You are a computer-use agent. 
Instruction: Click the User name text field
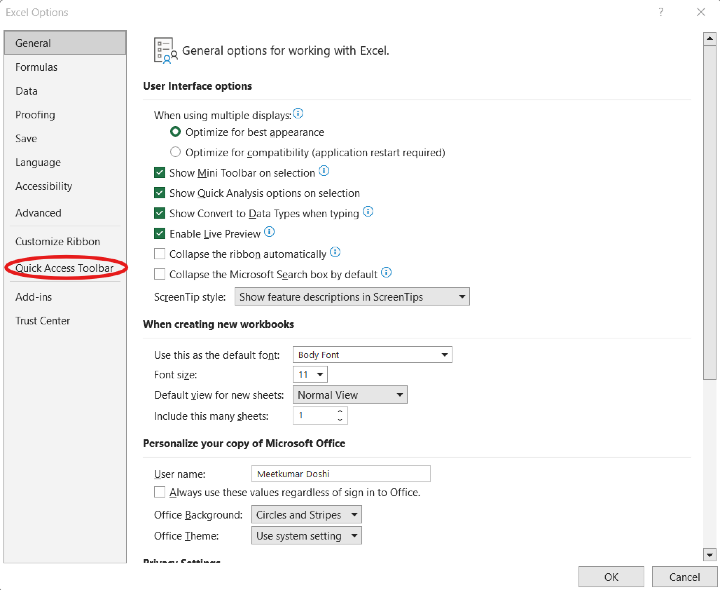(340, 474)
